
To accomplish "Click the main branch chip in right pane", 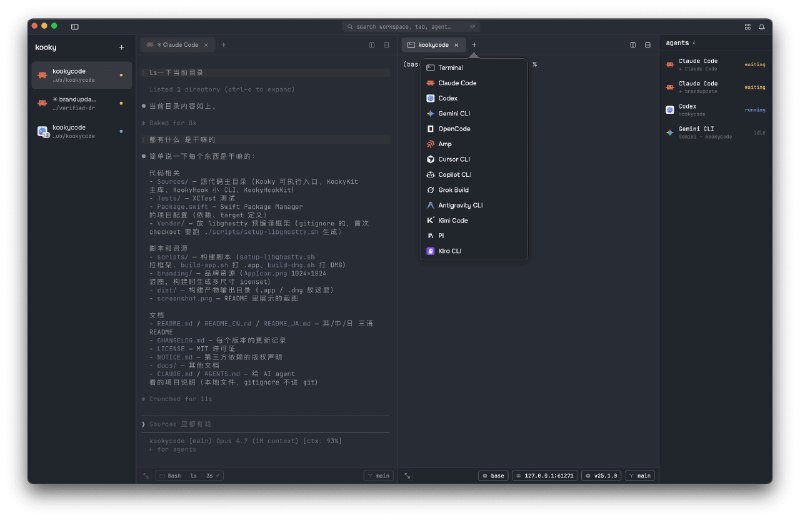I will 640,476.
